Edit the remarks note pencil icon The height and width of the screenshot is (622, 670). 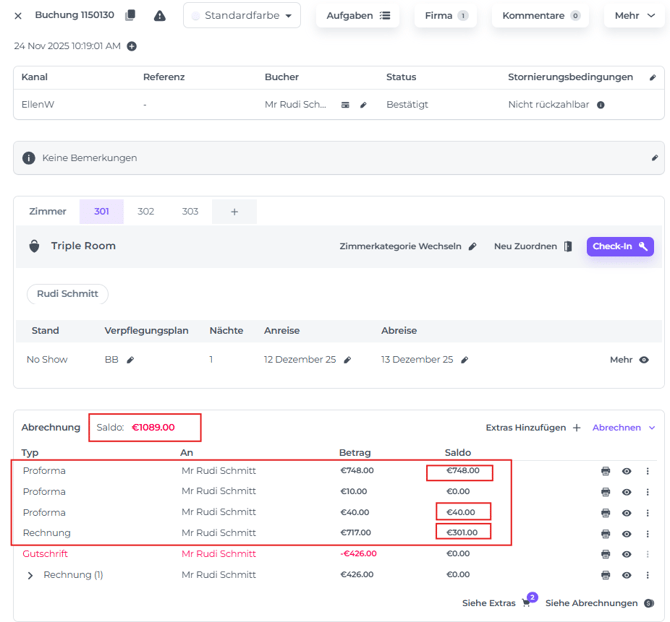[x=654, y=158]
